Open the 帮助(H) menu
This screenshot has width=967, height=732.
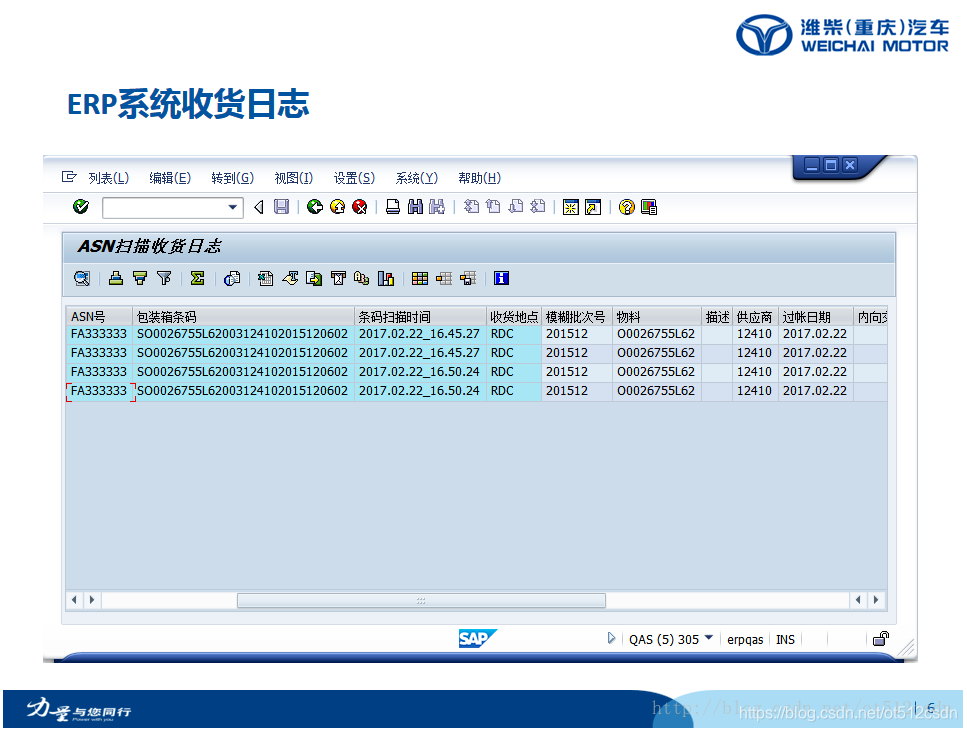point(479,177)
